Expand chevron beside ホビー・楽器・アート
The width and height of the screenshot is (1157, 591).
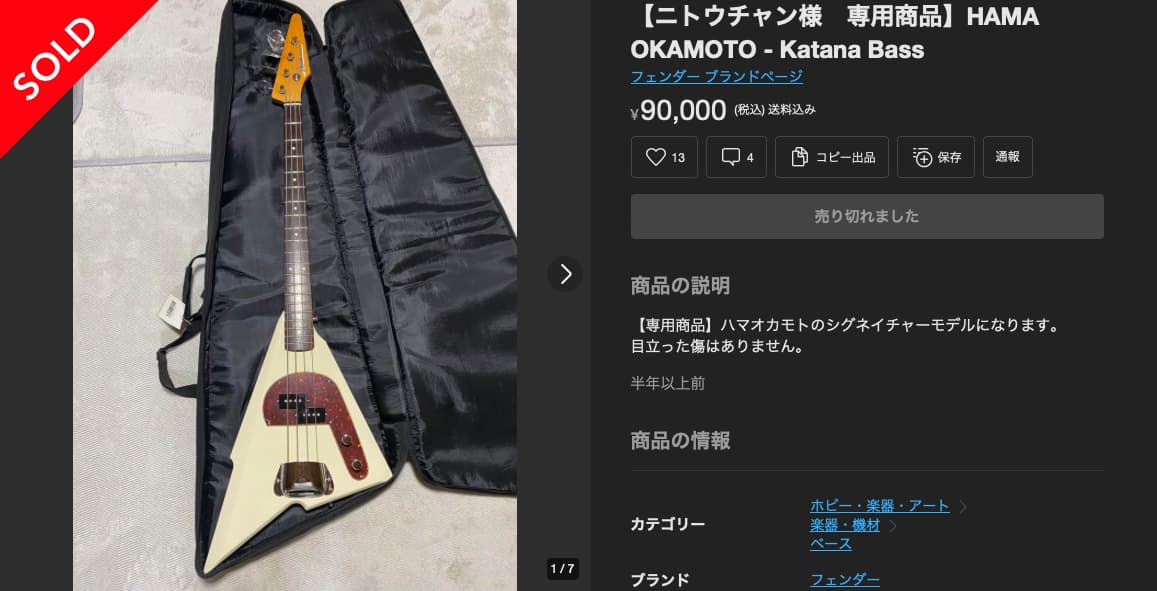(963, 507)
